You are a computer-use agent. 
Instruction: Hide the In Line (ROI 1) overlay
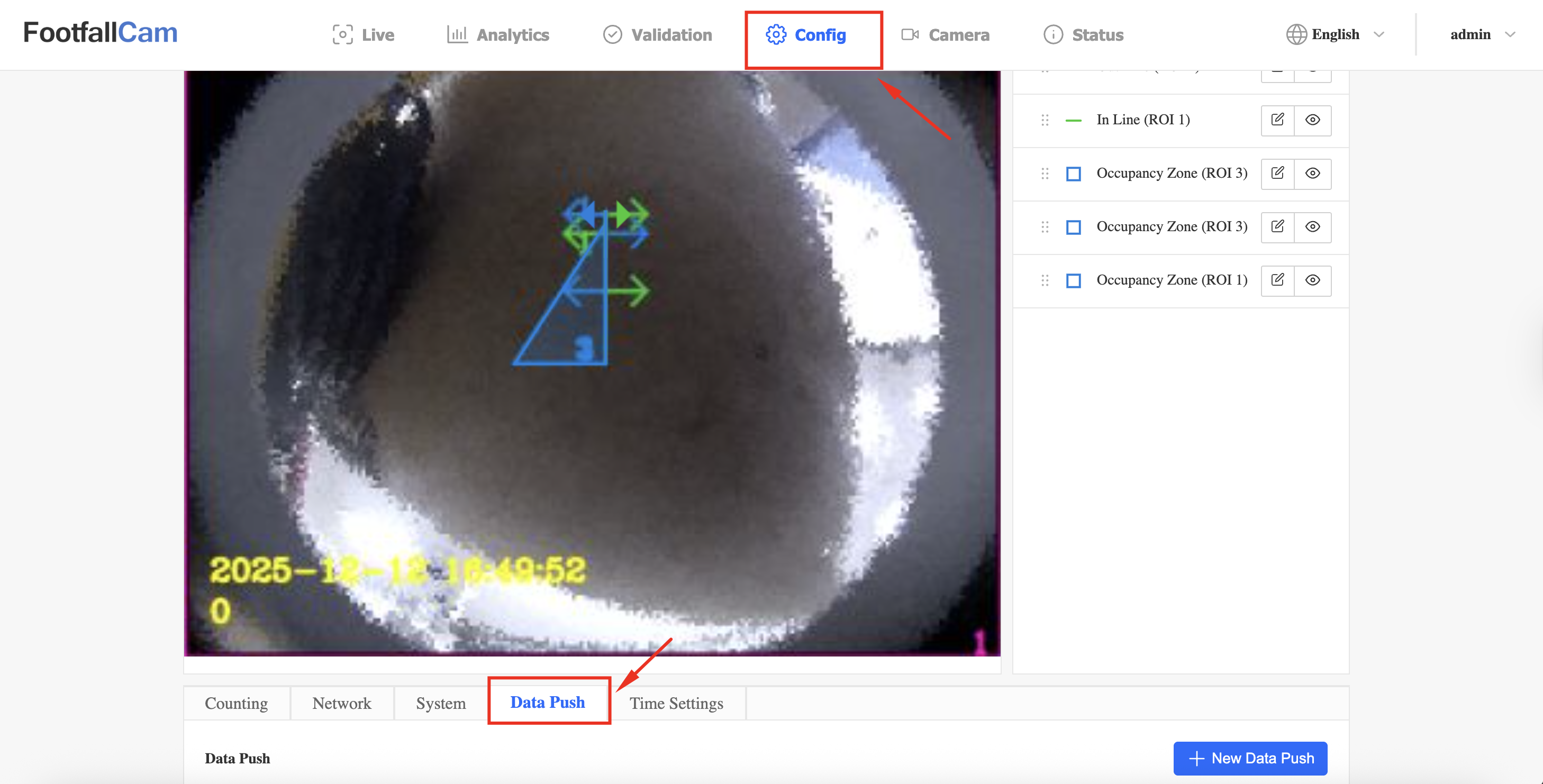pos(1312,120)
